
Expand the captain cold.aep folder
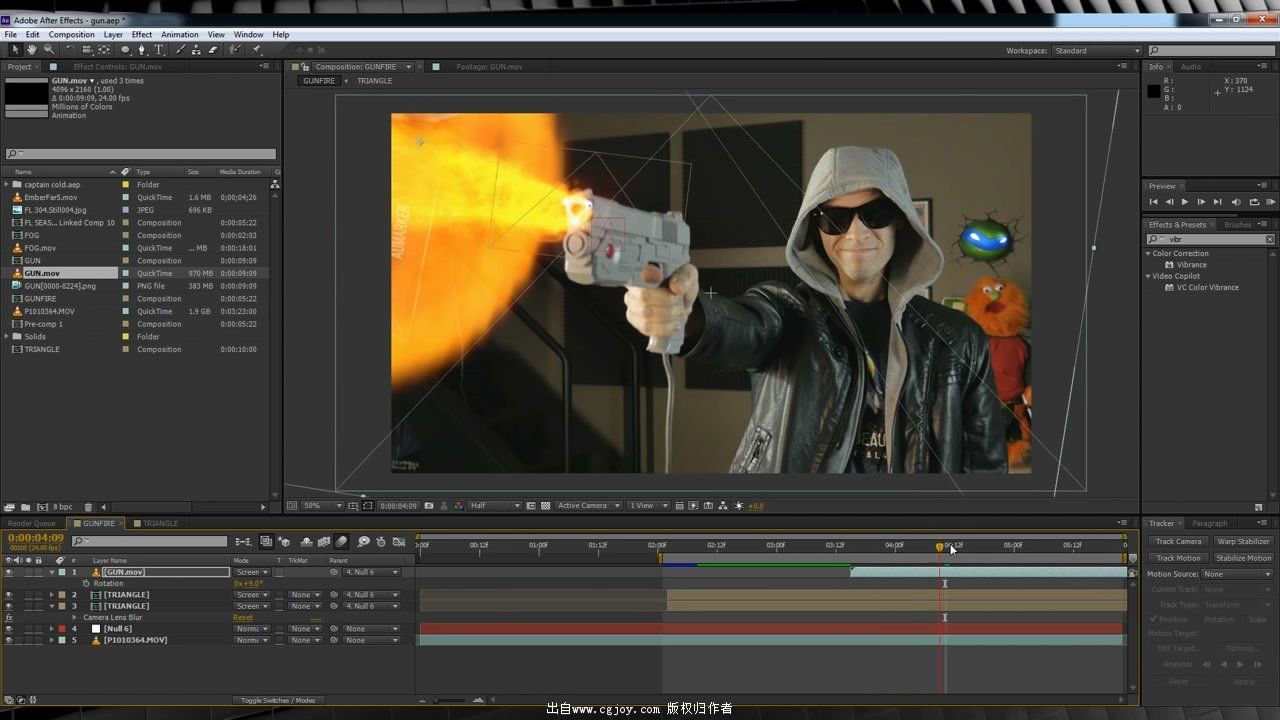click(7, 185)
